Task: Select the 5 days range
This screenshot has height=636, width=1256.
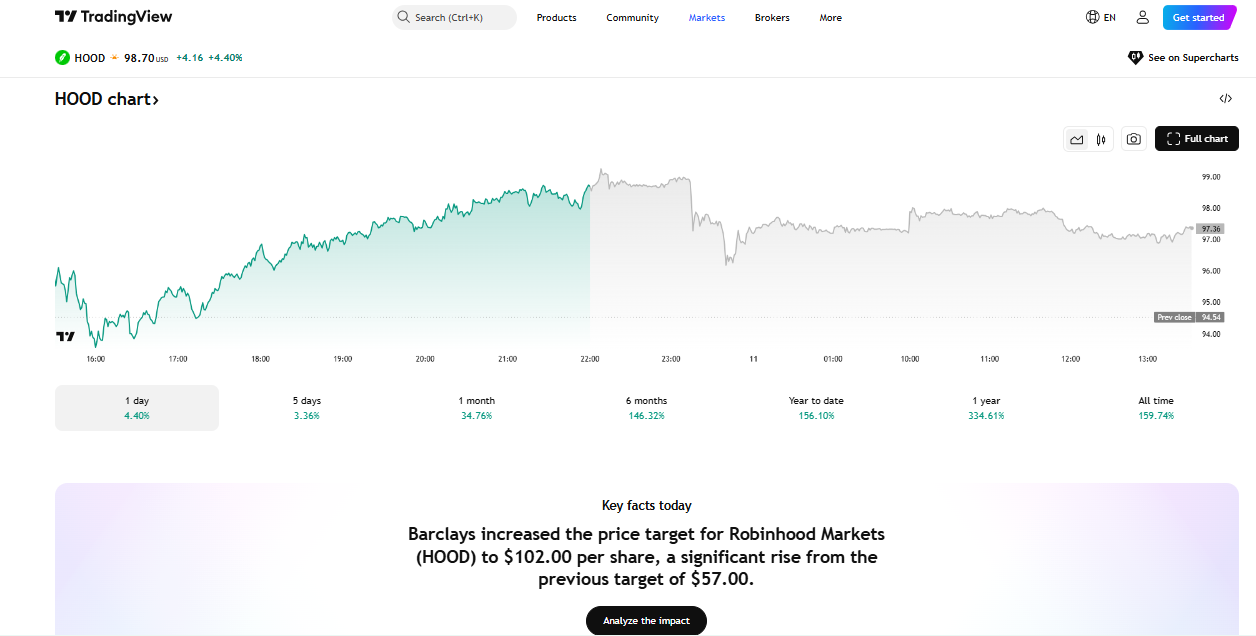Action: tap(307, 408)
